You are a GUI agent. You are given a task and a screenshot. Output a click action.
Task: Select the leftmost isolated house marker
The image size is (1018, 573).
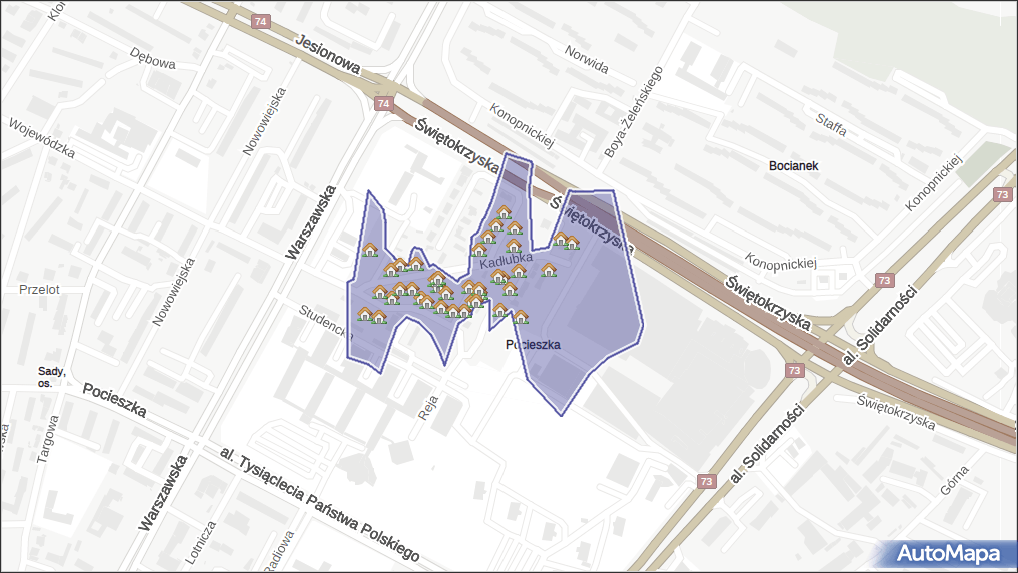point(370,250)
